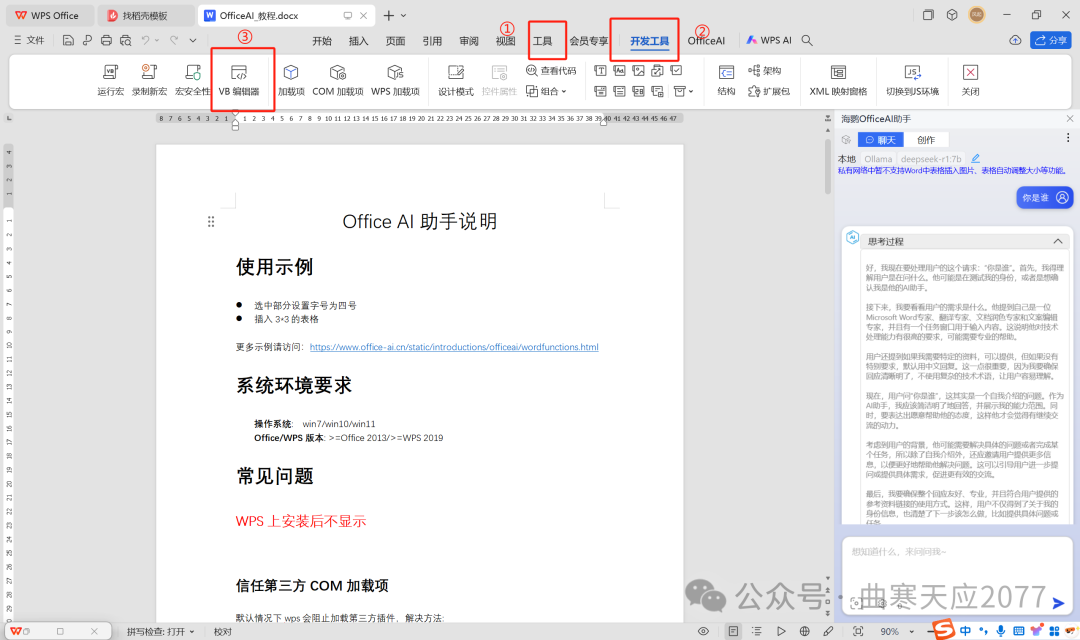
Task: Open COM 加载项 add-ins
Action: click(338, 80)
